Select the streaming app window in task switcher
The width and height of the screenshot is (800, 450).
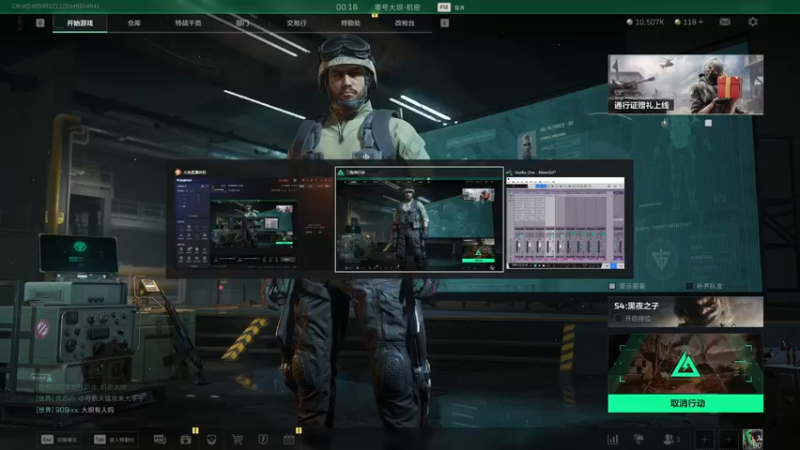(x=251, y=218)
